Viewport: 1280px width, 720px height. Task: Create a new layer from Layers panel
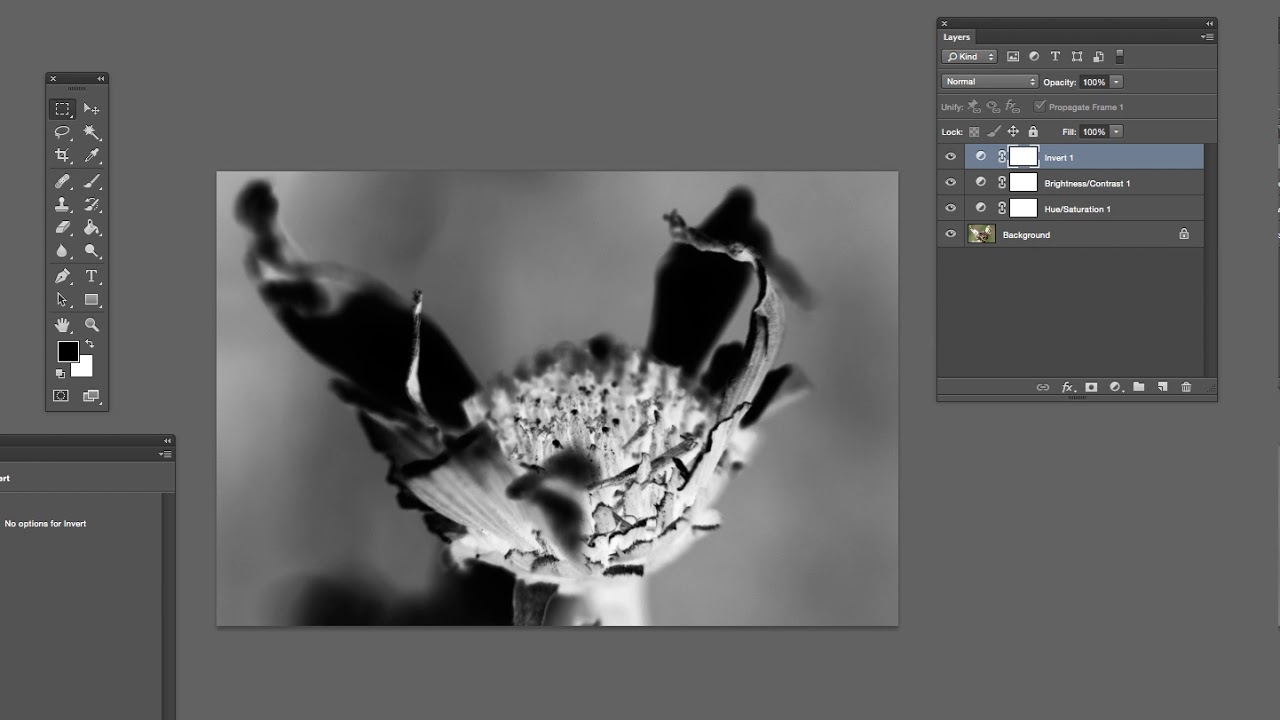(1162, 387)
